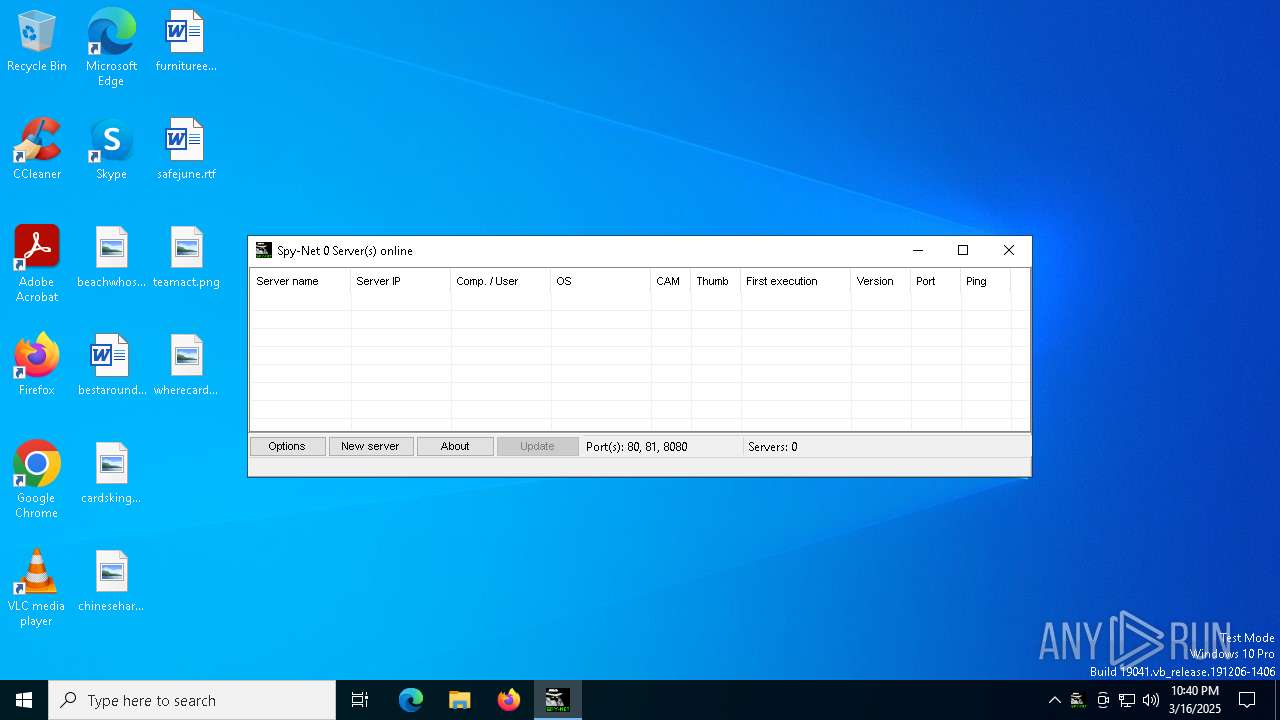Click the Spy-Net title bar icon

[x=264, y=250]
